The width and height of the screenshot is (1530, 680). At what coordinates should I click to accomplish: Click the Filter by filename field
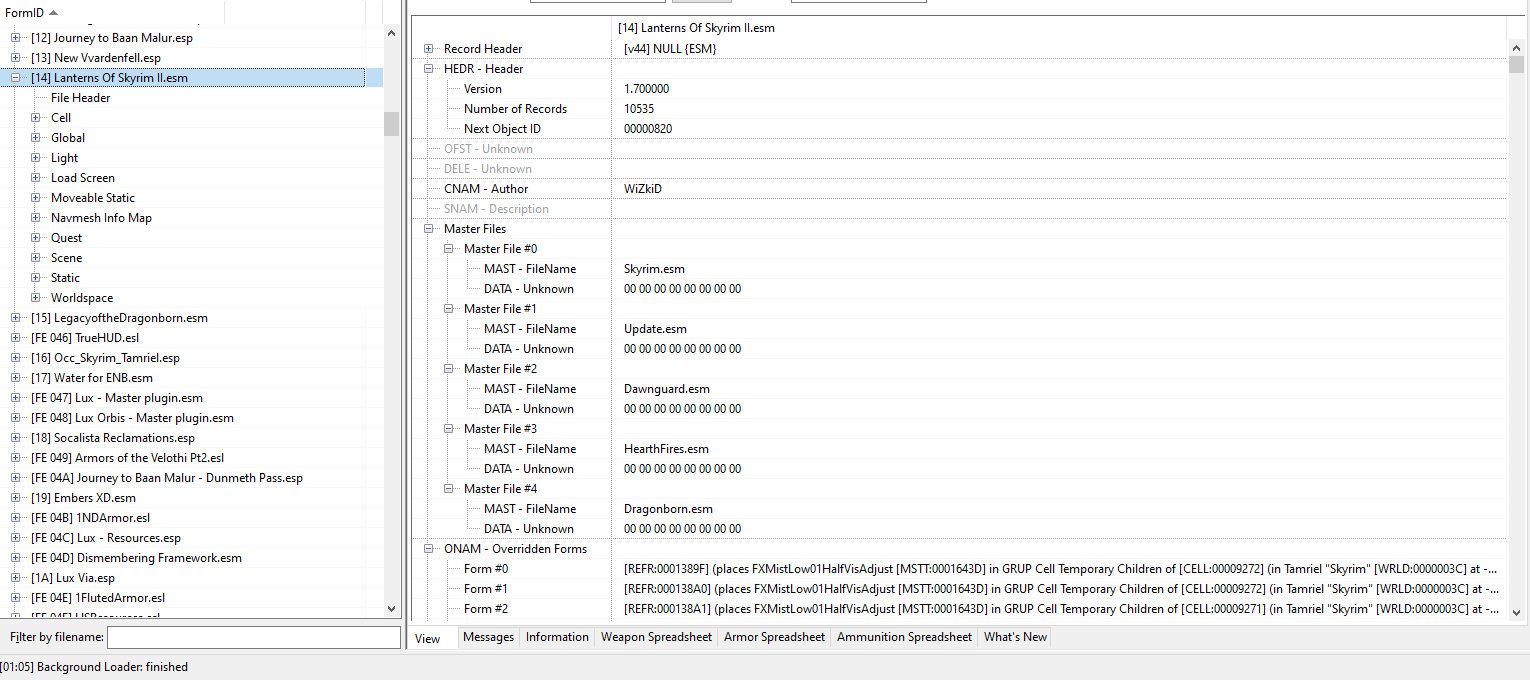(x=254, y=637)
